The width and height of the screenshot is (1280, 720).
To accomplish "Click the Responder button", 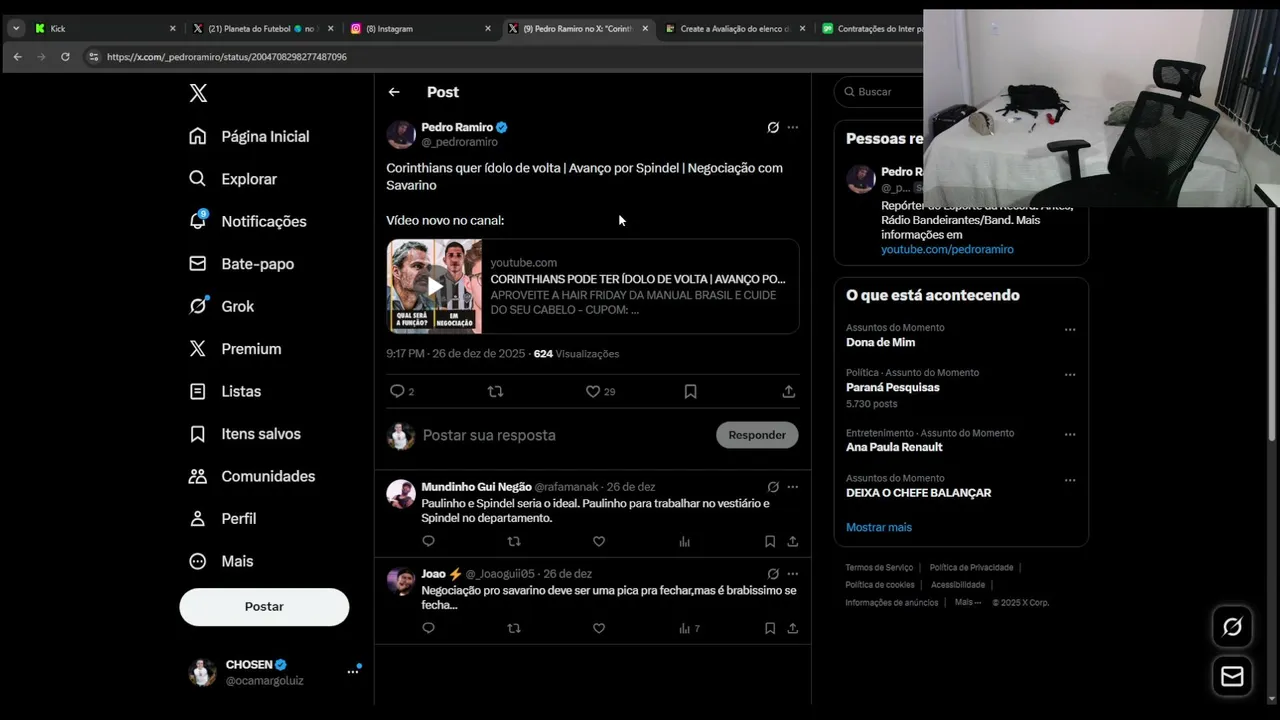I will click(757, 435).
